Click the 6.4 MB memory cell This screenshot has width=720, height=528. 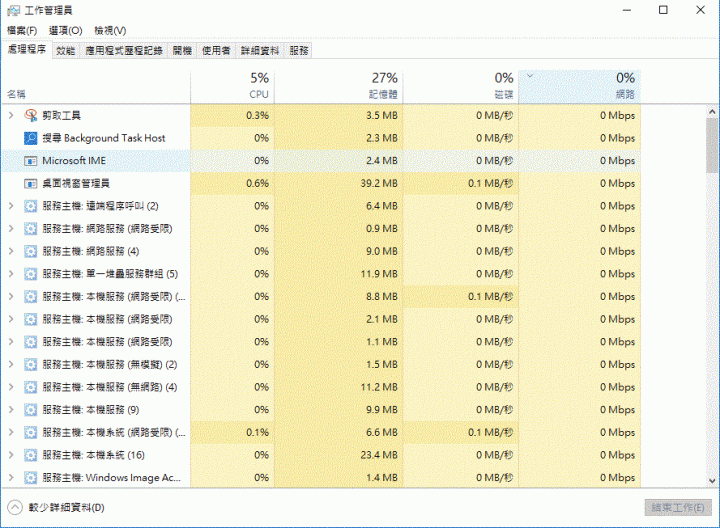339,206
